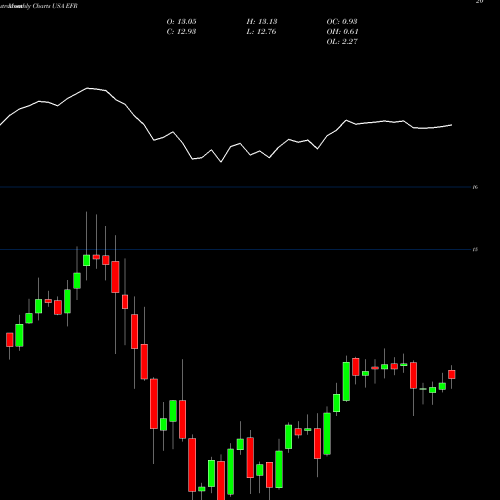Click the '16' price axis label
Screen dimensions: 500x500
[475, 187]
